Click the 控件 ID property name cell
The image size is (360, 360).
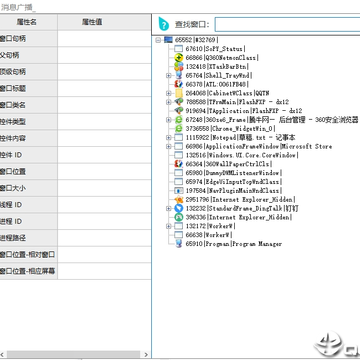(29, 155)
